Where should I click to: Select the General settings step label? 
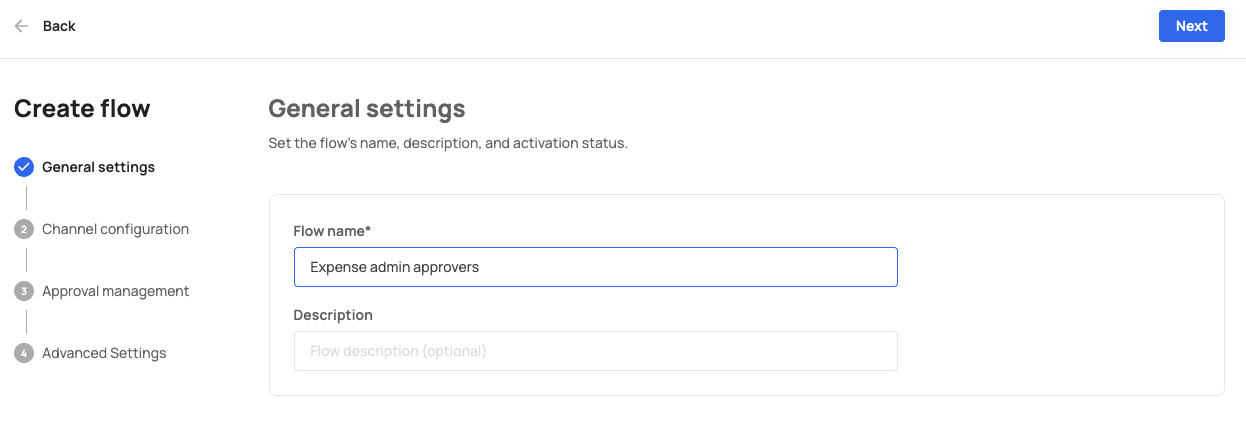tap(98, 167)
